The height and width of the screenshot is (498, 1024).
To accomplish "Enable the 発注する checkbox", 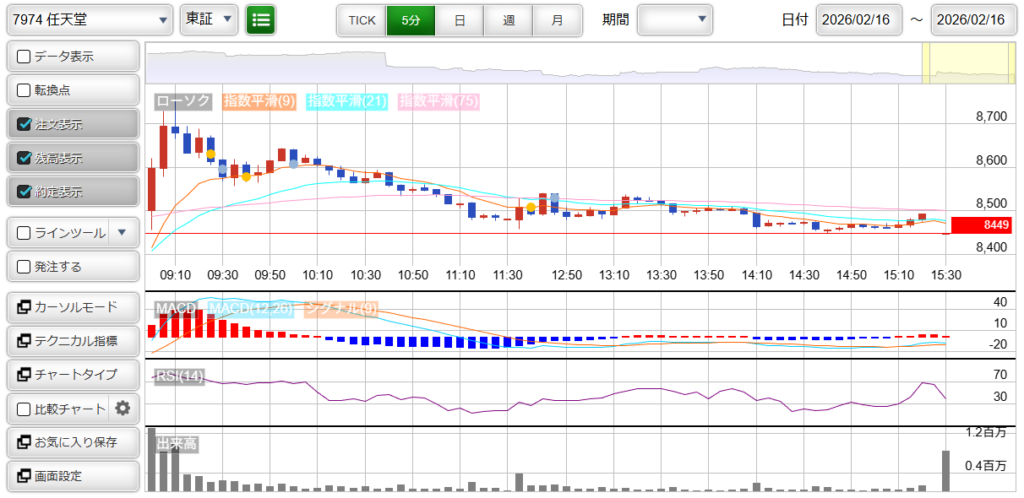I will pos(24,267).
